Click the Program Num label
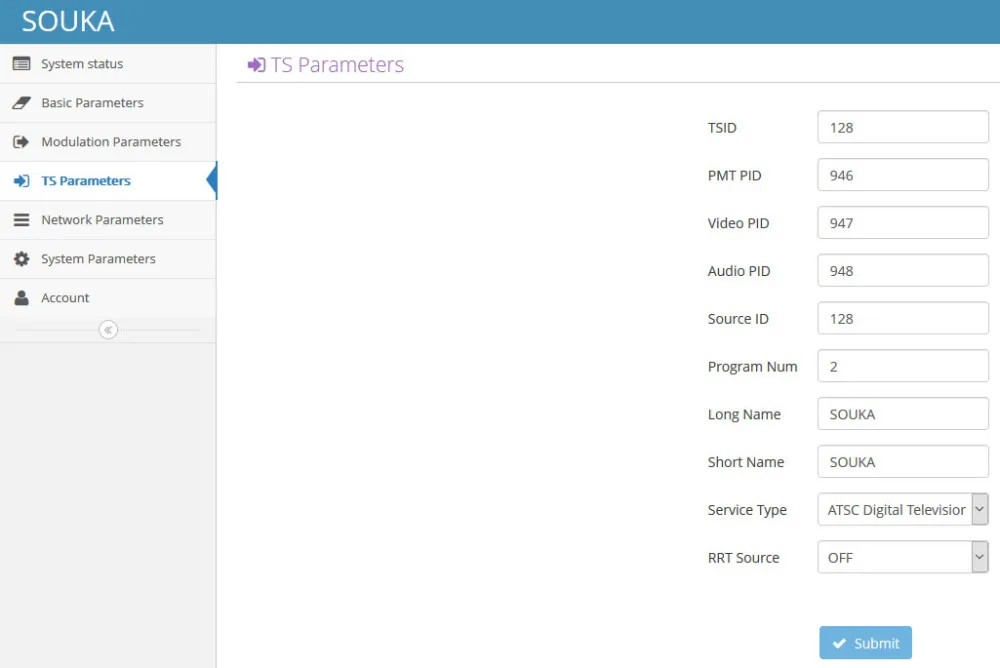The image size is (1000, 668). pyautogui.click(x=752, y=367)
